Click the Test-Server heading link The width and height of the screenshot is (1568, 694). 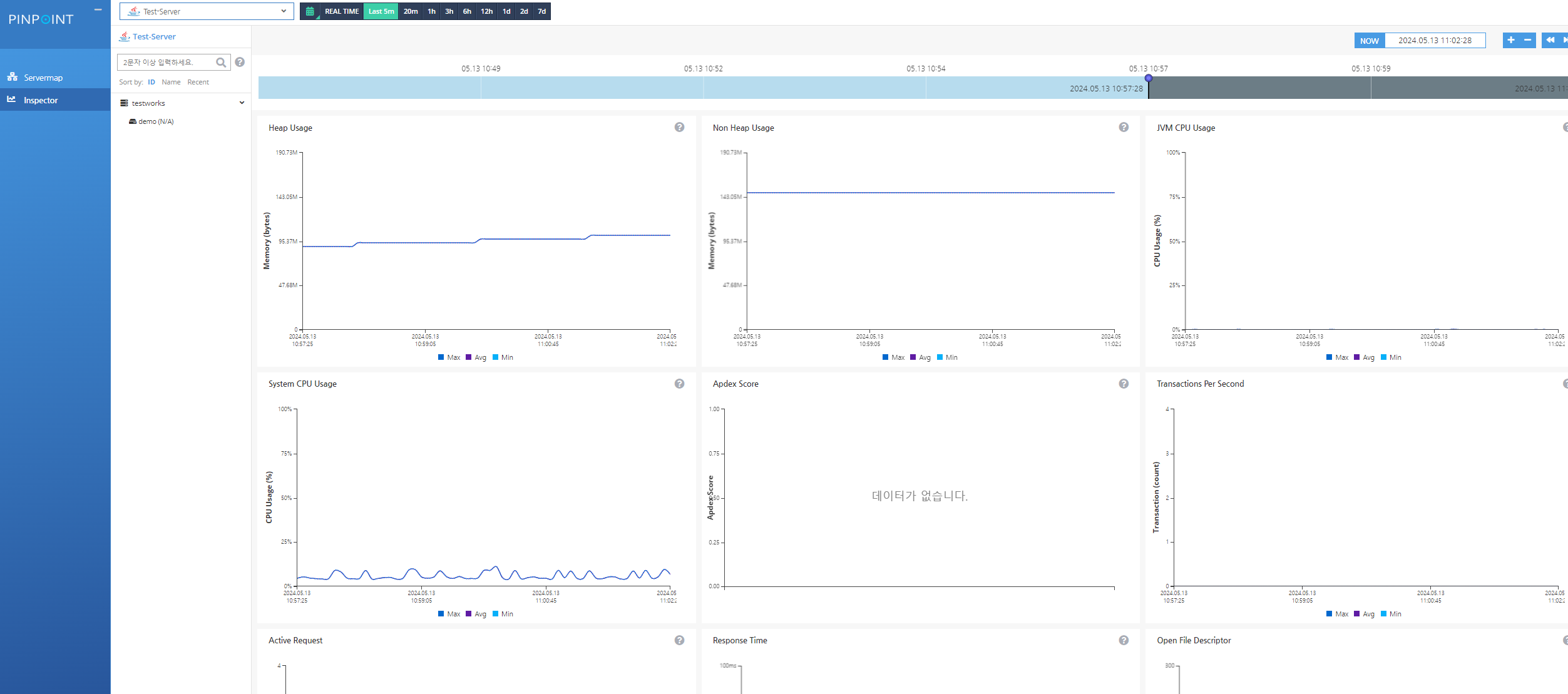[154, 36]
